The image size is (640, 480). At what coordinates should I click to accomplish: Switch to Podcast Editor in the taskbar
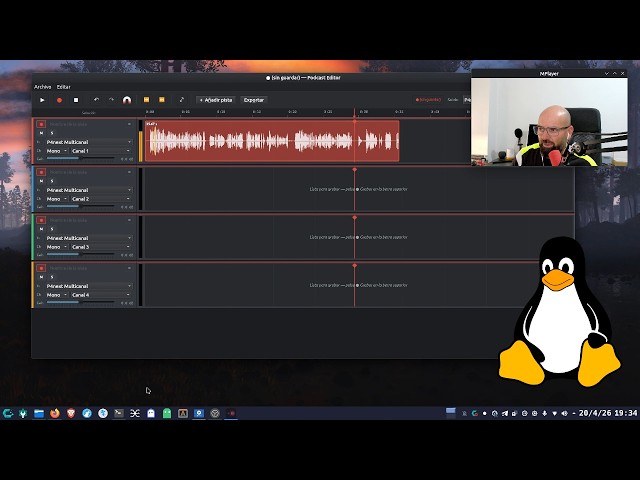tap(231, 413)
